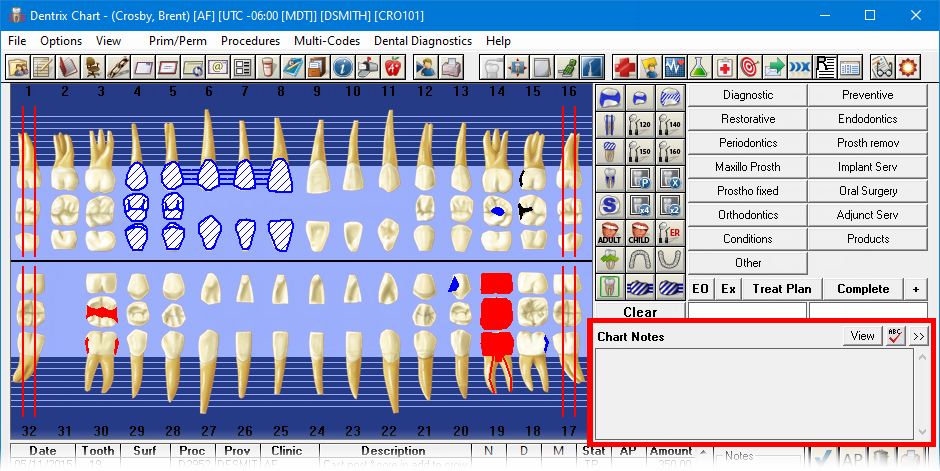Click the EO status button
This screenshot has width=940, height=471.
click(700, 289)
